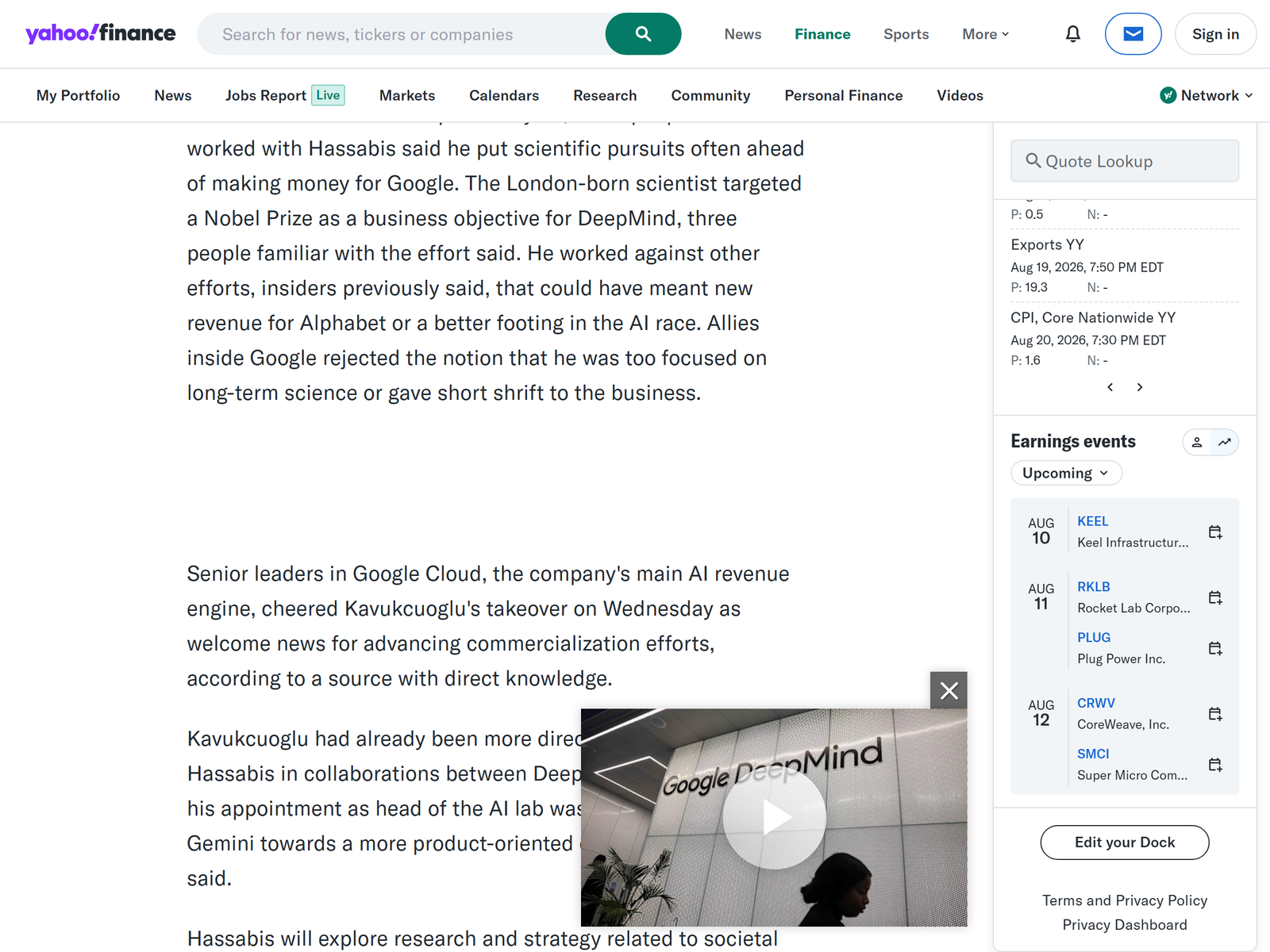Click the Rocket Lab Corpo... company name
This screenshot has height=952, width=1270.
[1133, 608]
